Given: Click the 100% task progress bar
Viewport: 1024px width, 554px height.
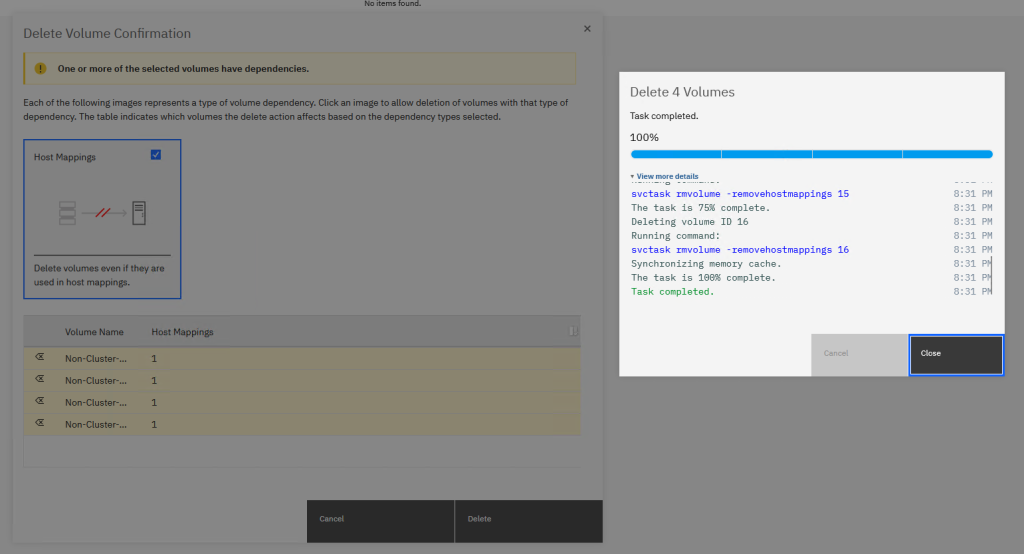Looking at the screenshot, I should [x=811, y=154].
